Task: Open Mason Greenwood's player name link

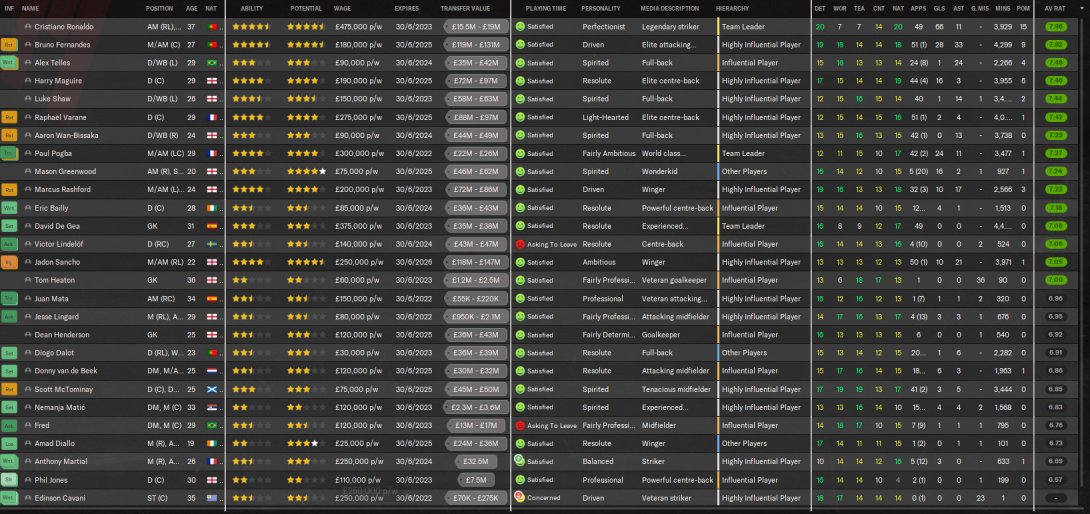Action: coord(65,171)
